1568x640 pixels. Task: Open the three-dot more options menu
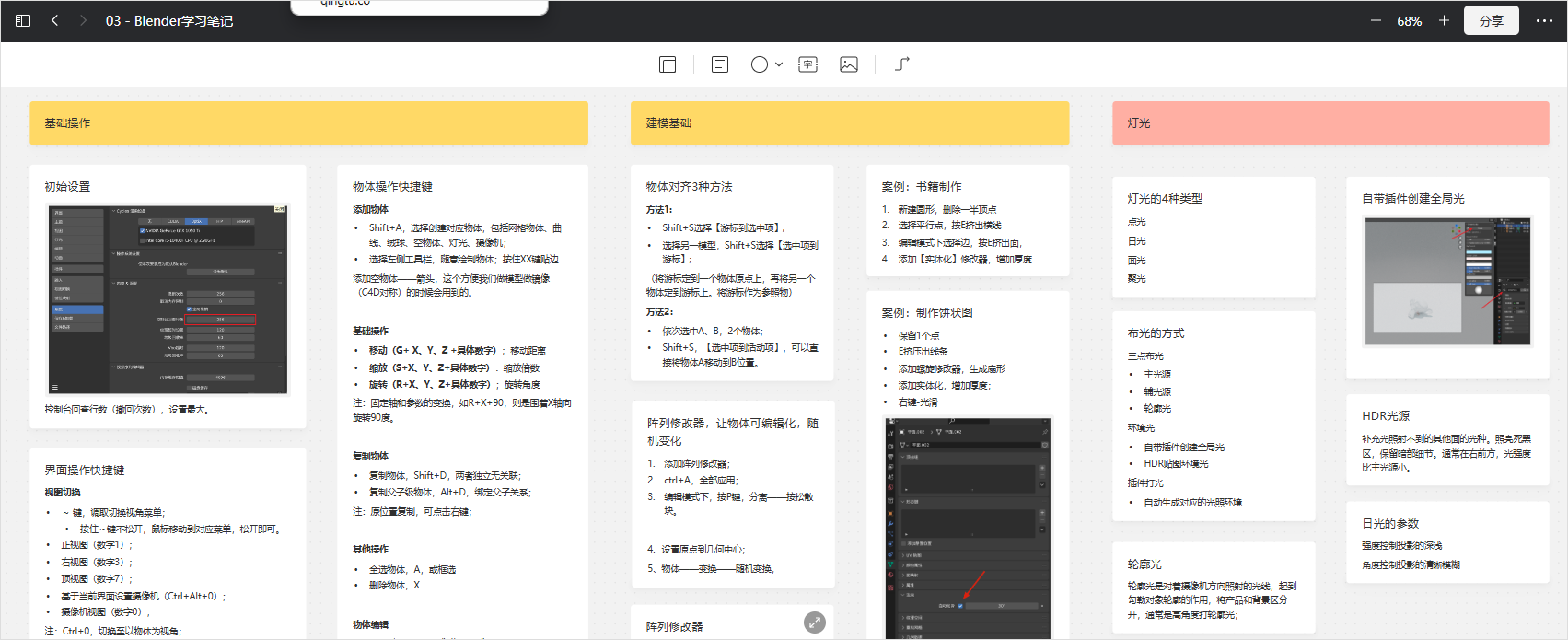click(x=1544, y=21)
